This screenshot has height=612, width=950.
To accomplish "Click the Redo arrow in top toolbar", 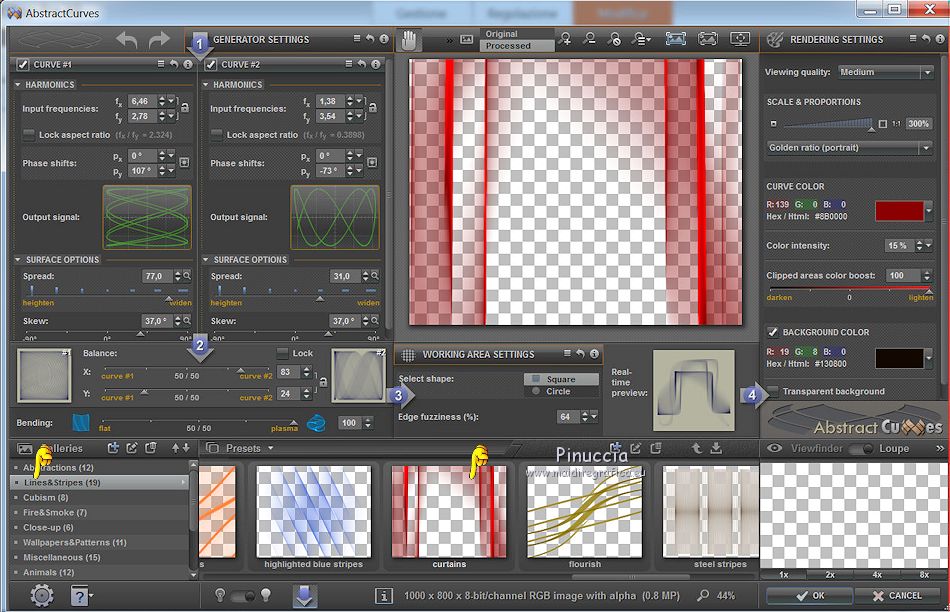I will 159,40.
